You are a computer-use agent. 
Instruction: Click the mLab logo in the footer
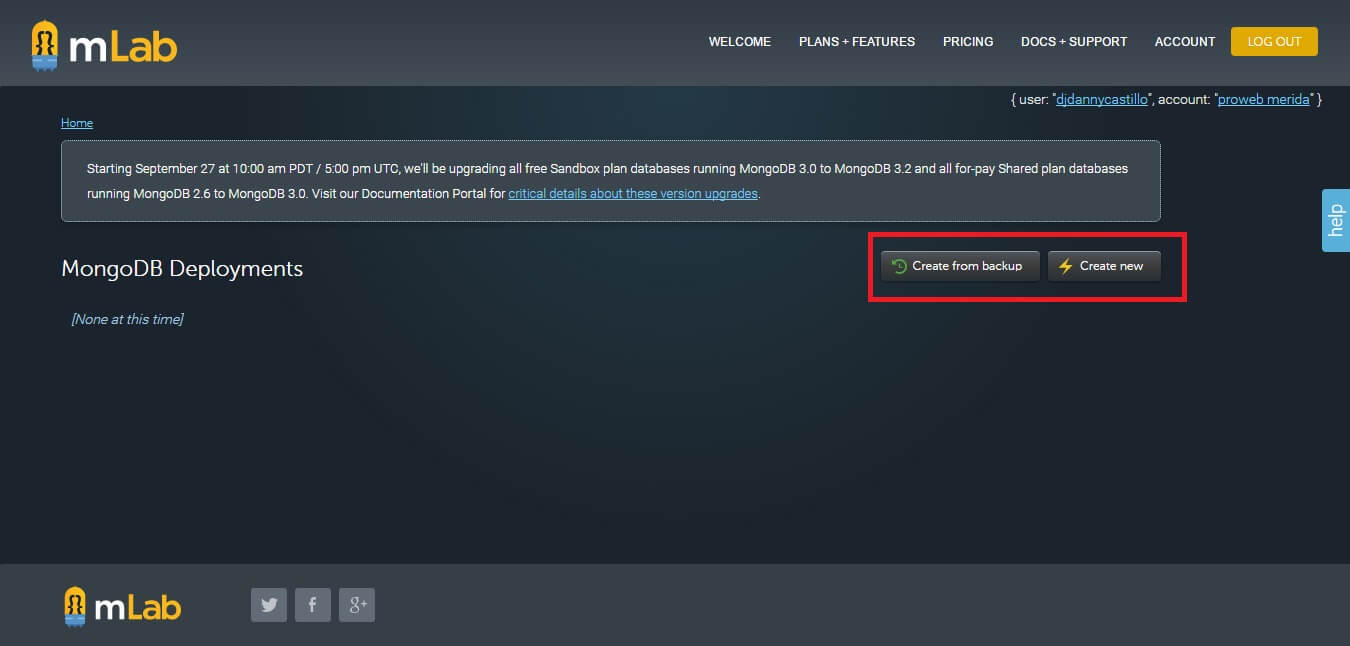[x=122, y=607]
